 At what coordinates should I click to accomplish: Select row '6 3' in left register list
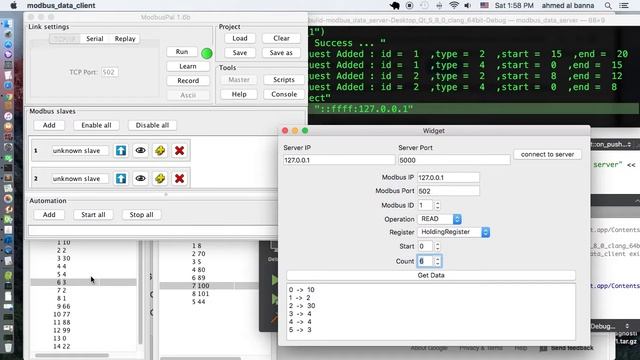(x=84, y=282)
